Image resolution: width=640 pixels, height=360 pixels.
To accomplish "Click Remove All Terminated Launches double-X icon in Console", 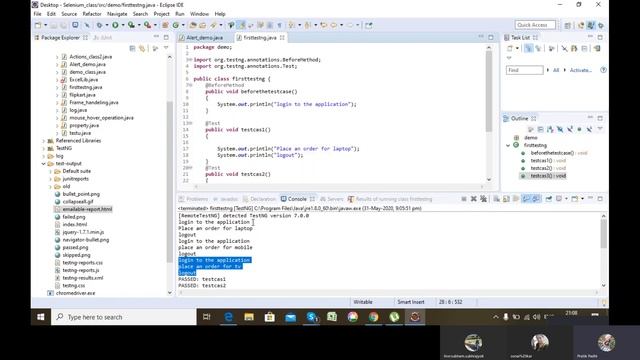I will (484, 199).
